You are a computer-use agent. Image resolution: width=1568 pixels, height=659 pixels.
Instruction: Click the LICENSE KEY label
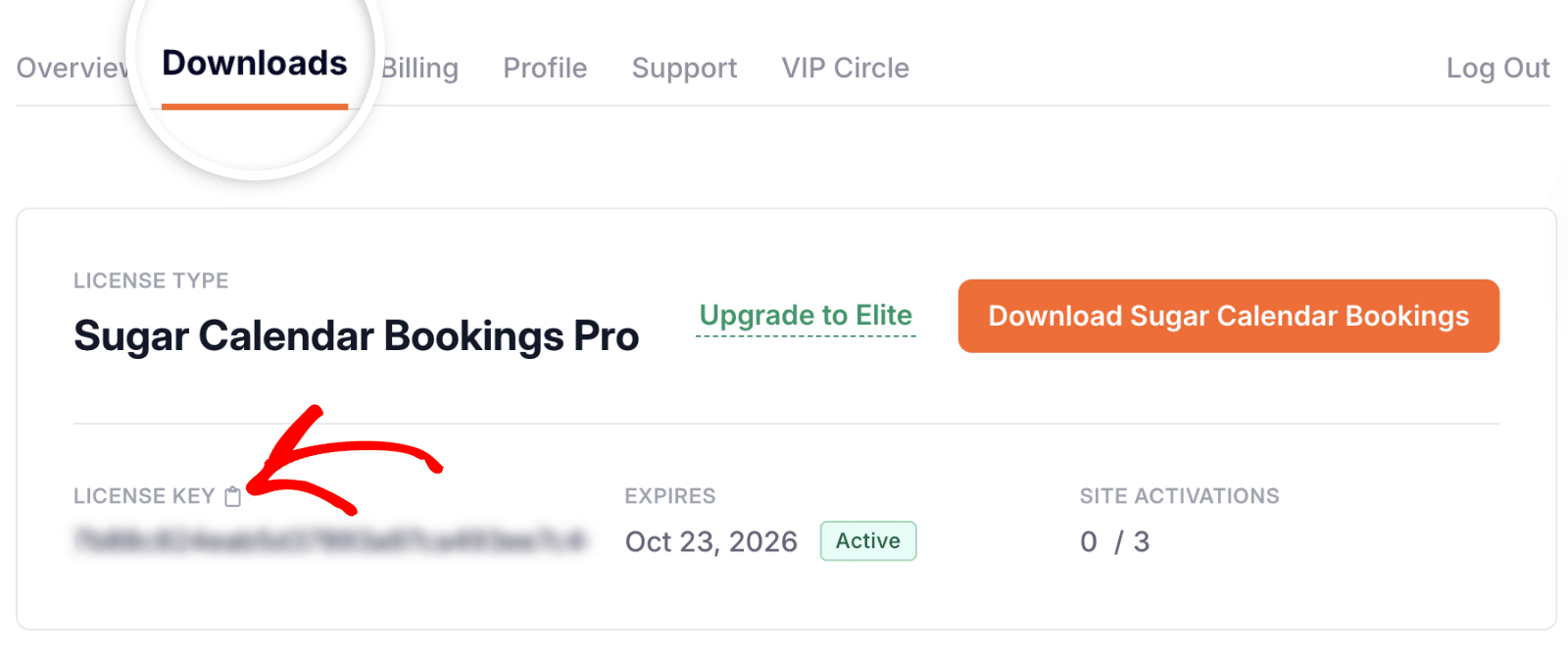point(145,496)
